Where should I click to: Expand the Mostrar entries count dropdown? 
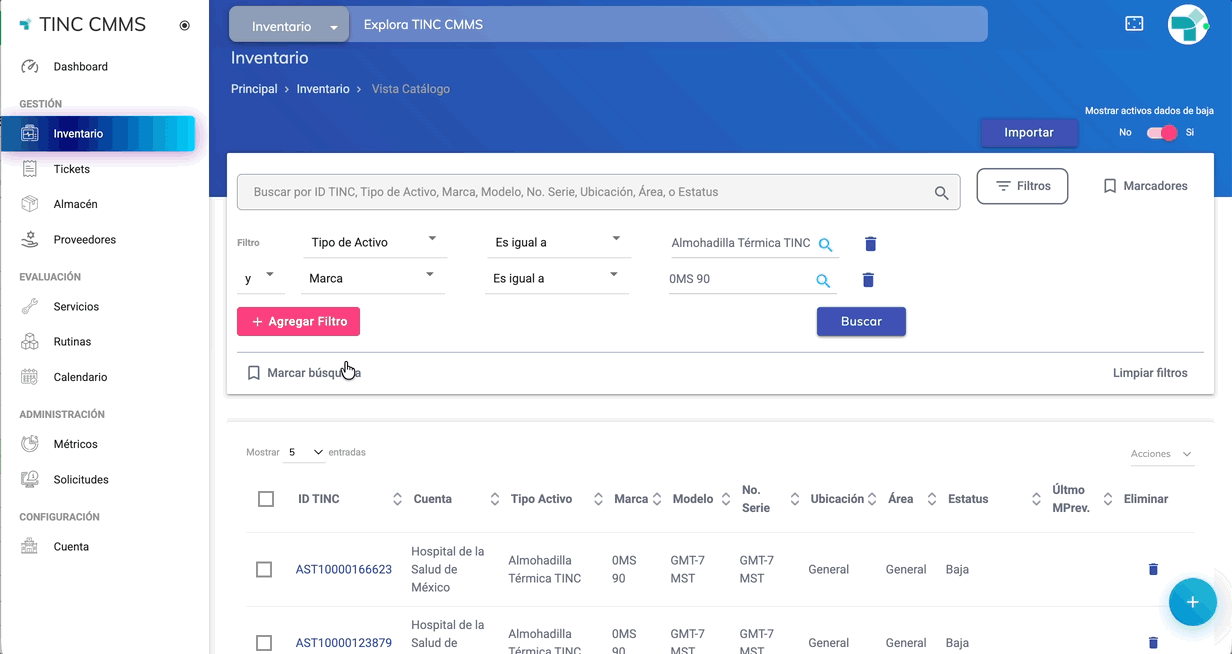305,452
